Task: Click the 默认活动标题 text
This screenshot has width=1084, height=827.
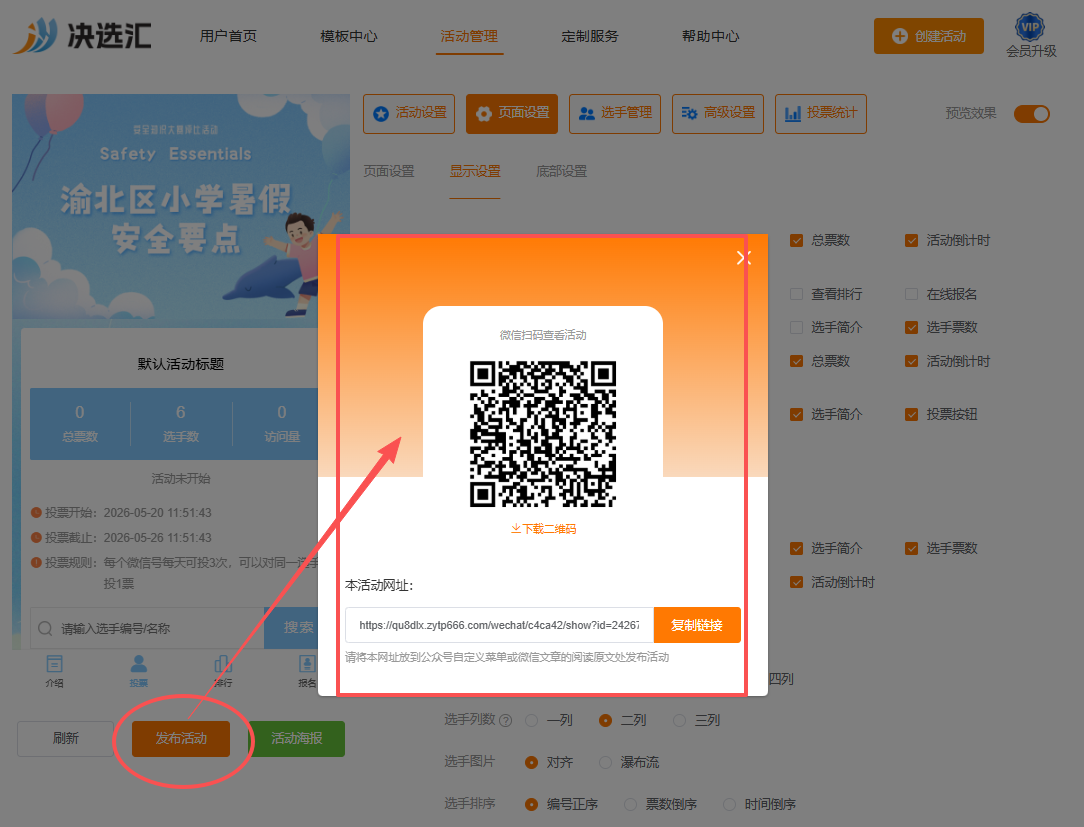Action: pos(180,364)
